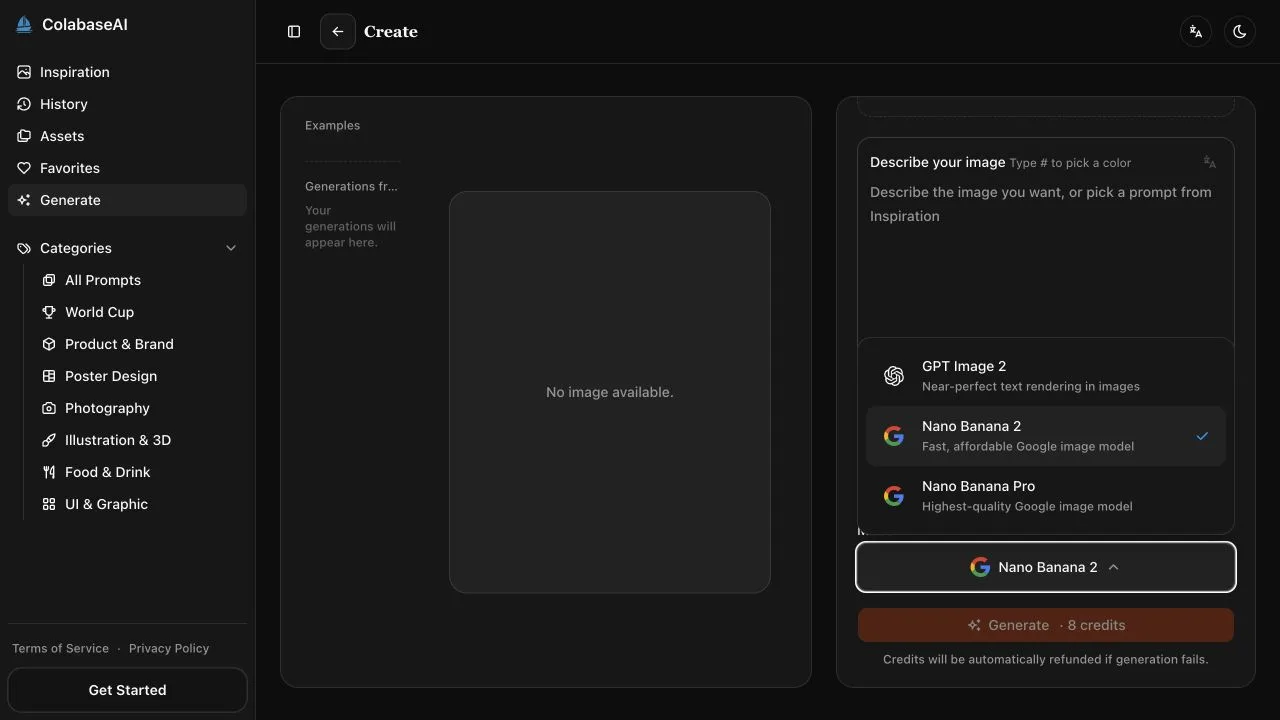Open Inspiration in the sidebar
The image size is (1280, 720).
point(127,72)
